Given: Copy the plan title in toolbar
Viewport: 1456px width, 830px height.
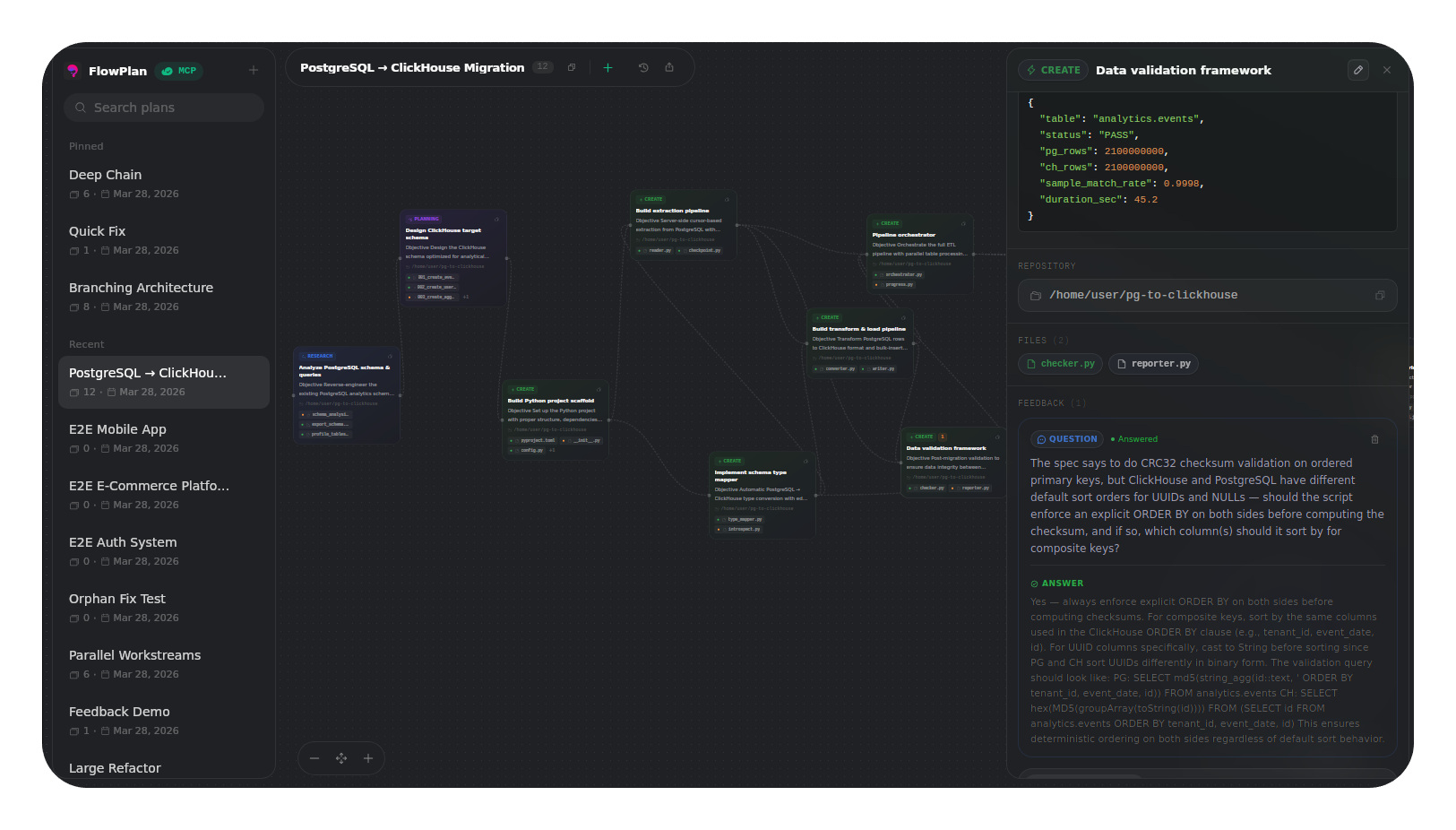Looking at the screenshot, I should (572, 67).
